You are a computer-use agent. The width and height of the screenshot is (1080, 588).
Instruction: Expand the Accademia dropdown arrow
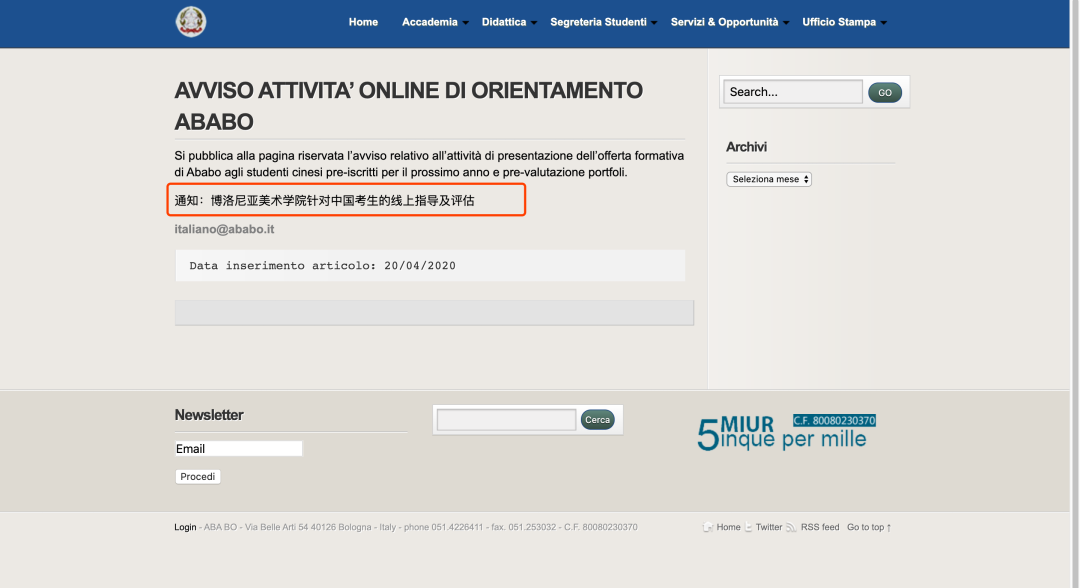(466, 23)
